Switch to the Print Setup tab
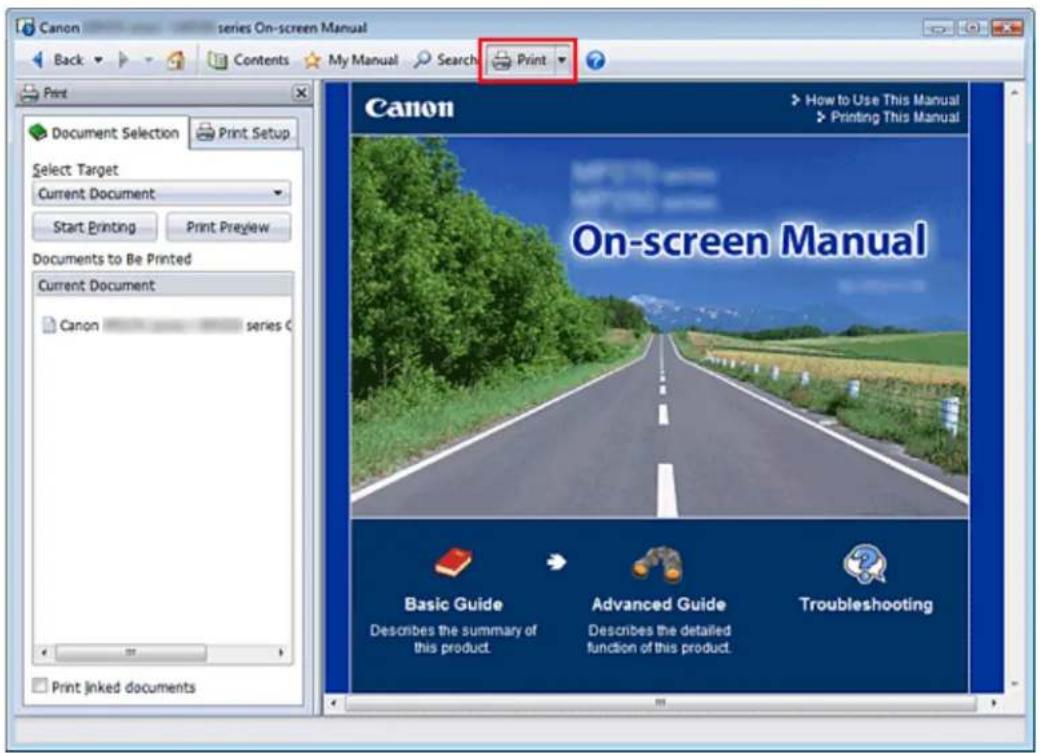 244,133
